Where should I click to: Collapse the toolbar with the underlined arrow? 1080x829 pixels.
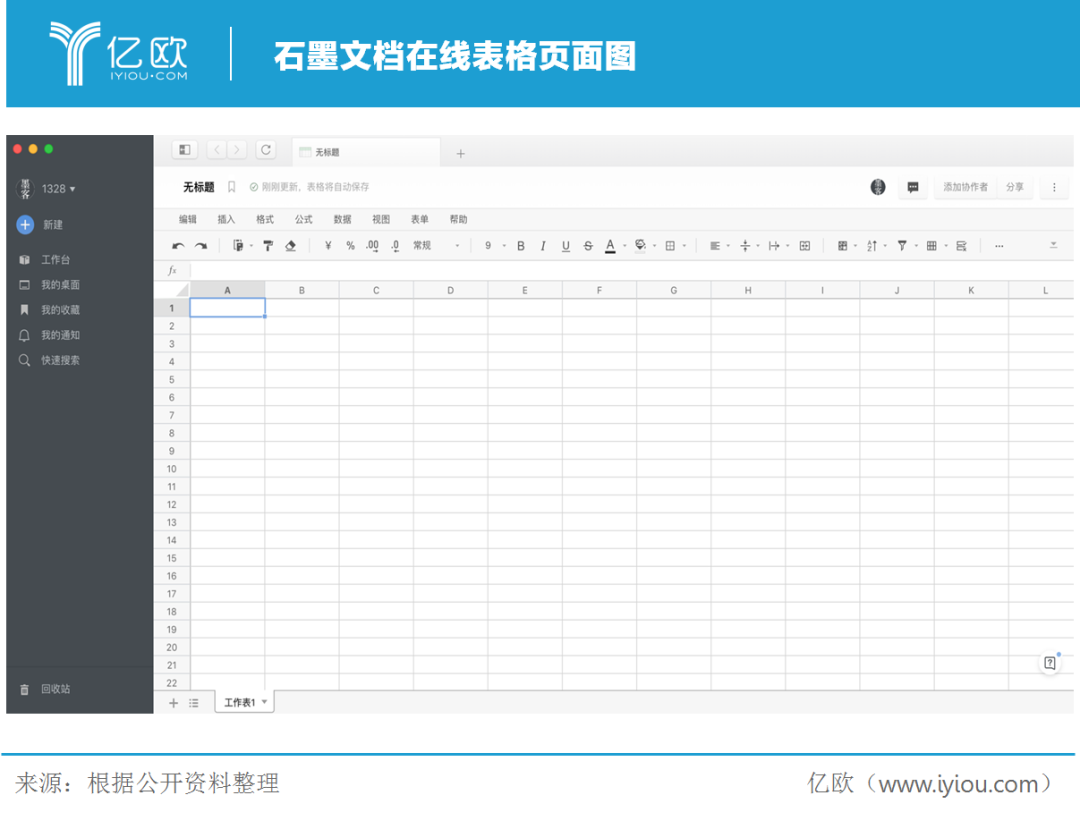[1053, 245]
